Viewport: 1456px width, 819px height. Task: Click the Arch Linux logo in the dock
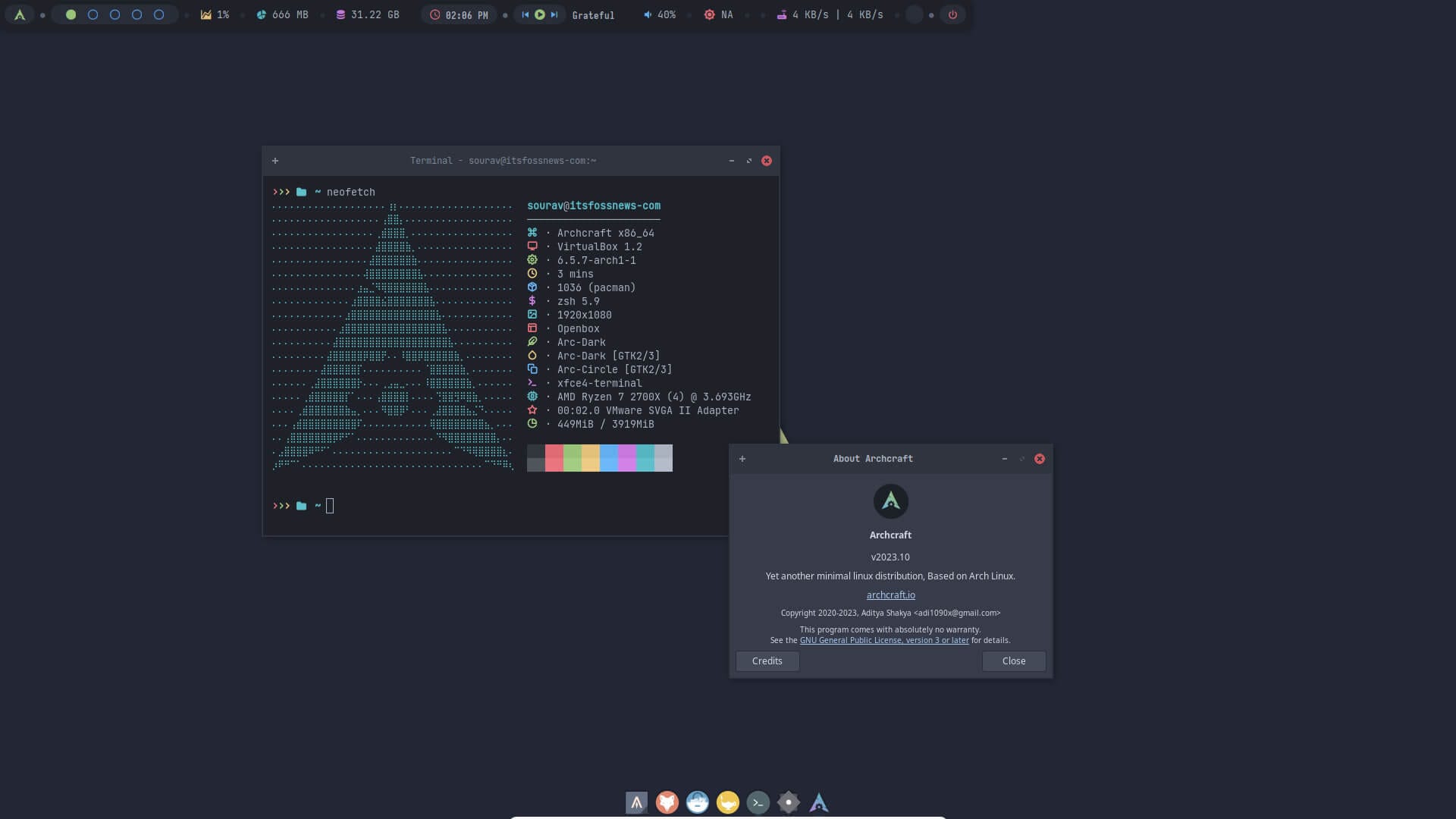819,802
